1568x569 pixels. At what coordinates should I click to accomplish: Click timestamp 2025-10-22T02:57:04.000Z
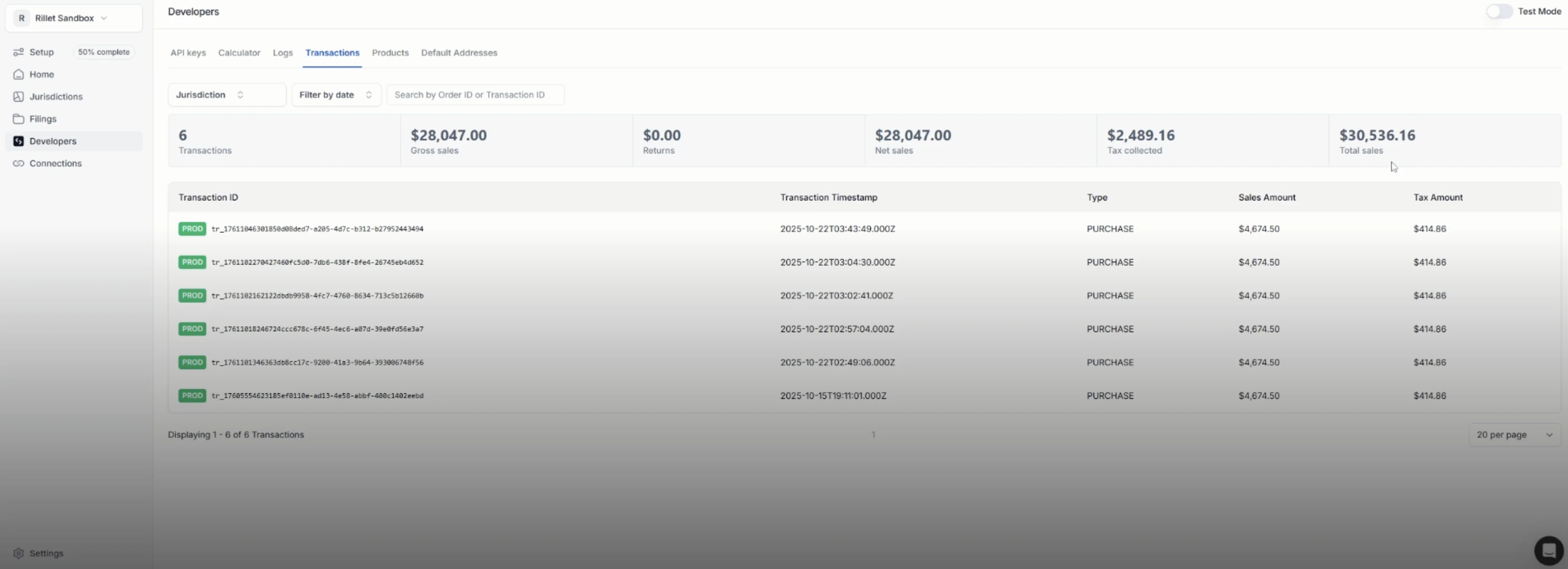point(837,329)
